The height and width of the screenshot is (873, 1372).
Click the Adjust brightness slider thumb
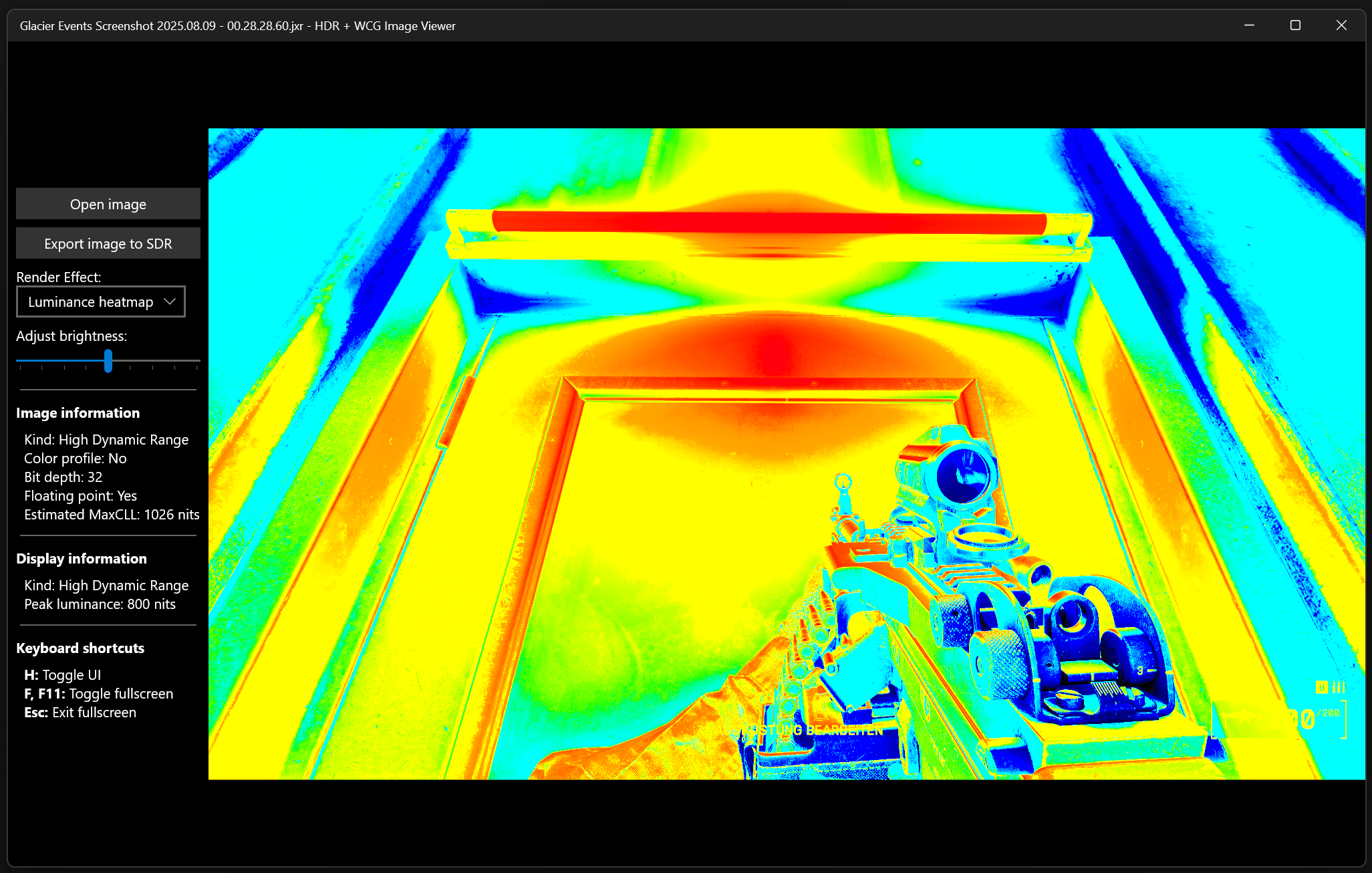(108, 361)
